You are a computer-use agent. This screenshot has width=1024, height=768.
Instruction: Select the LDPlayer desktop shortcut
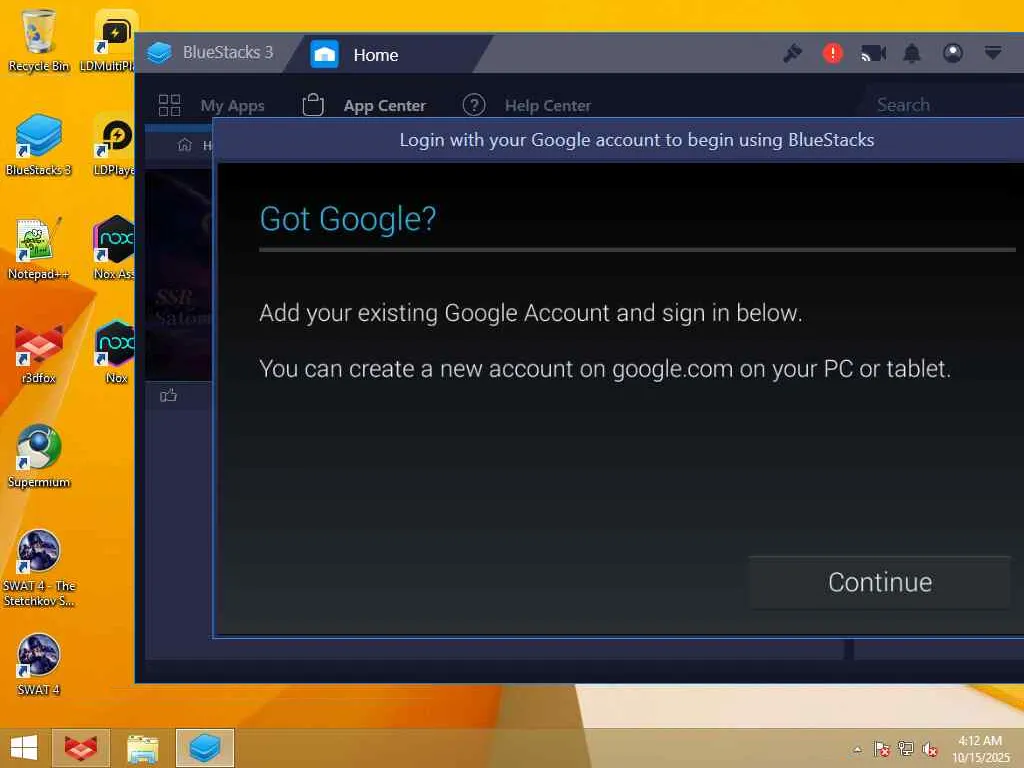click(114, 145)
